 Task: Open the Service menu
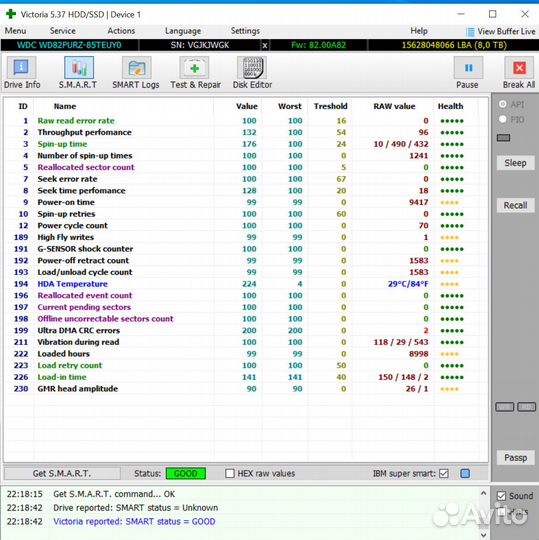point(63,31)
